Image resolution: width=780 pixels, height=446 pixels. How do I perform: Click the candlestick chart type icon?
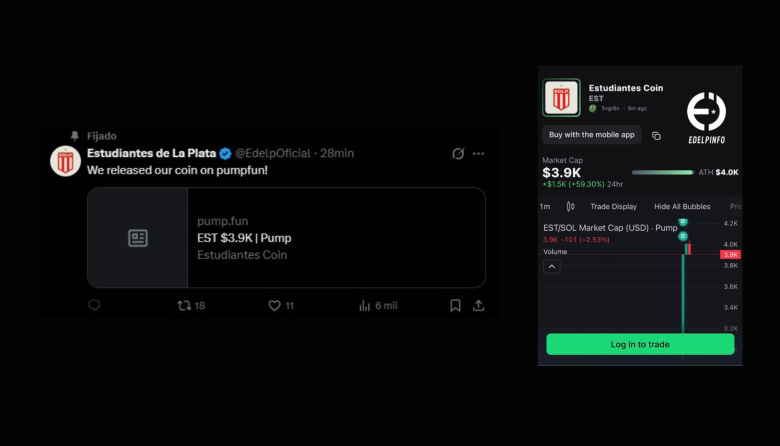pyautogui.click(x=570, y=207)
